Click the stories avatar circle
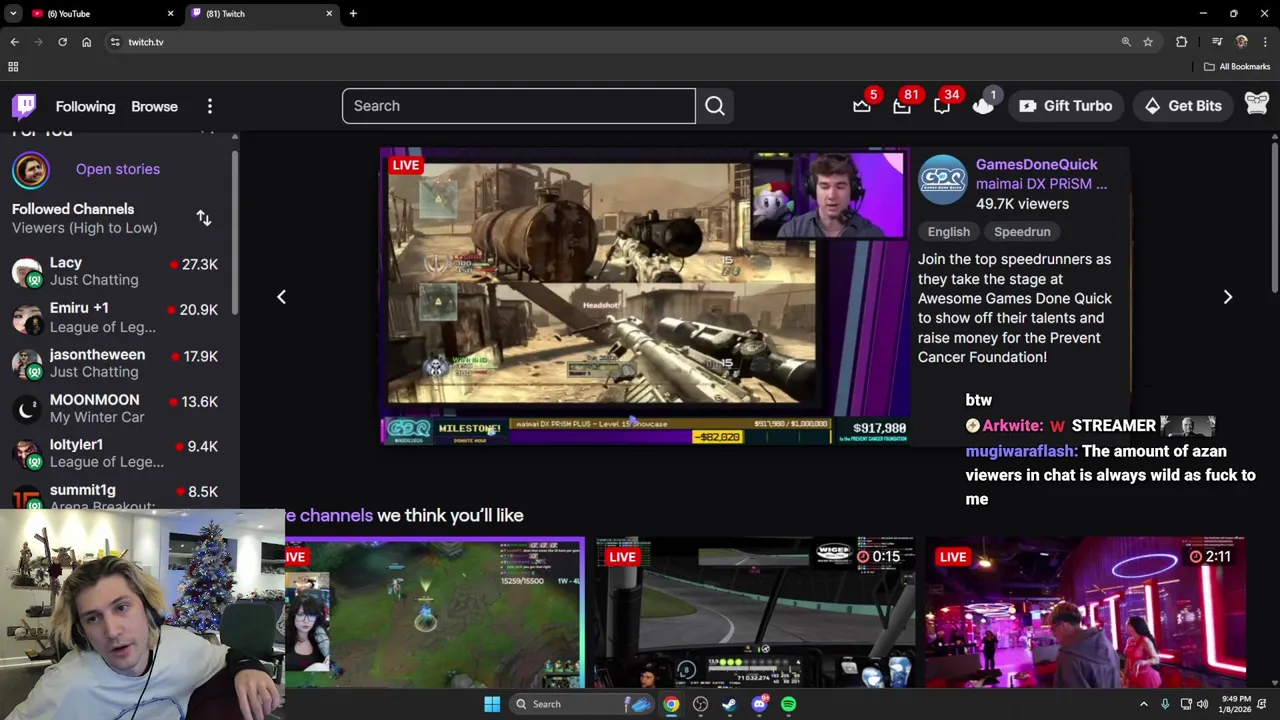This screenshot has height=720, width=1280. [x=30, y=170]
